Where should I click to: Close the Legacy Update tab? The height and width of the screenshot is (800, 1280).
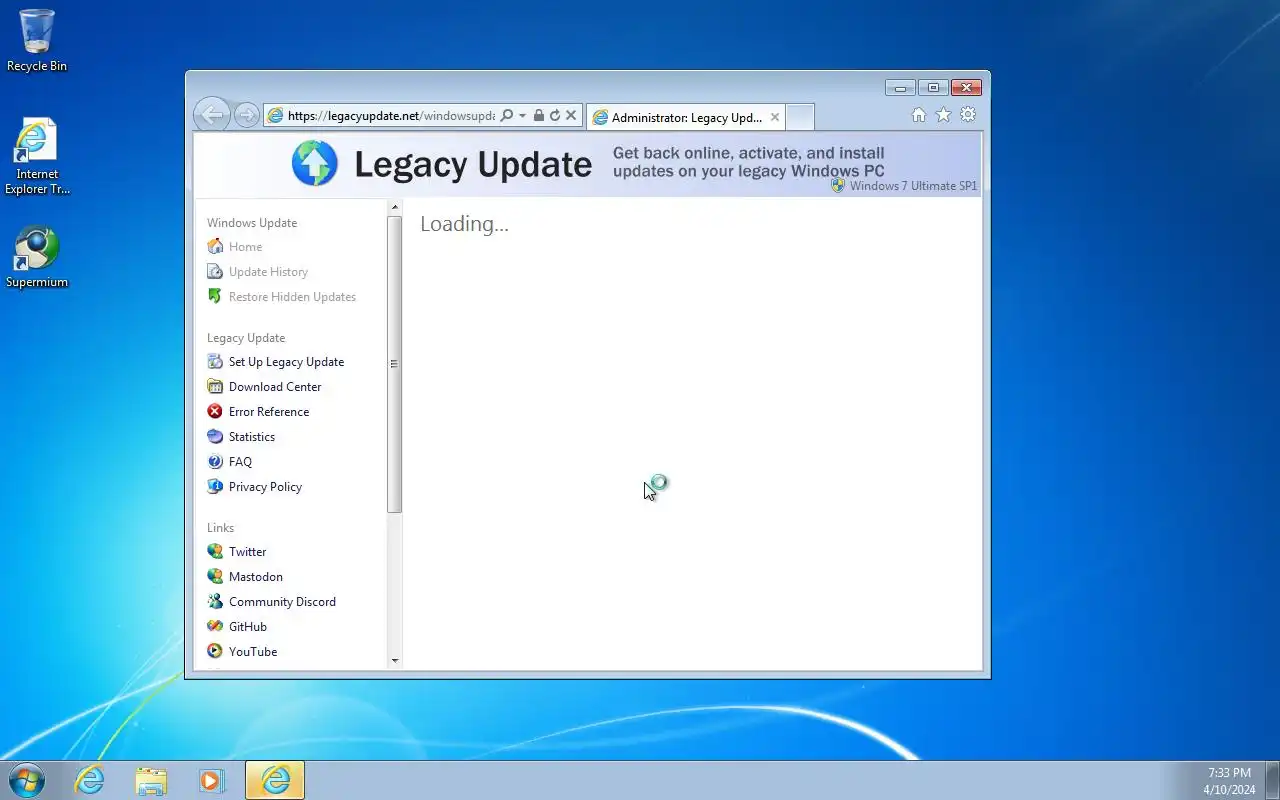pos(775,117)
